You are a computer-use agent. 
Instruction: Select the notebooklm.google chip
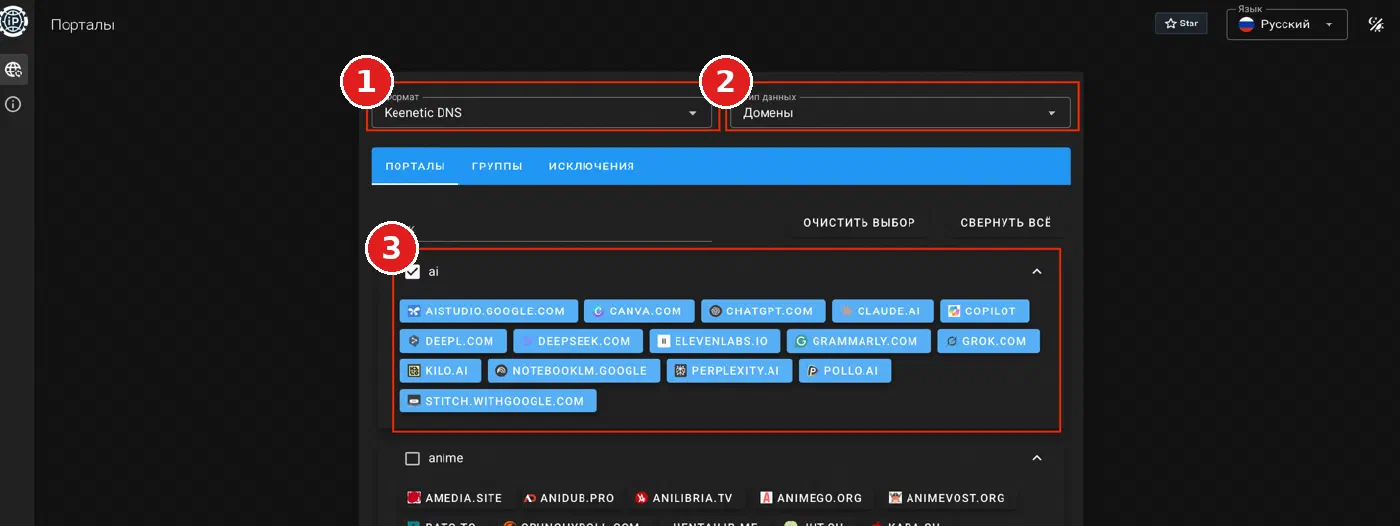tap(574, 371)
